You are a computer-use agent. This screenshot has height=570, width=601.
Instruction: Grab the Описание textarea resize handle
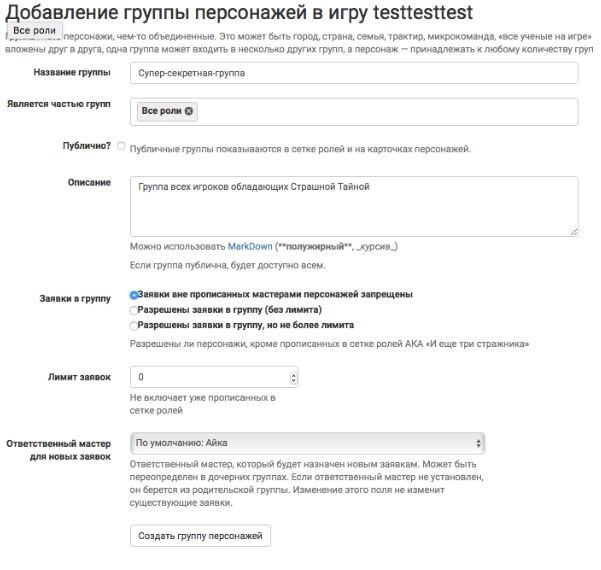[574, 232]
